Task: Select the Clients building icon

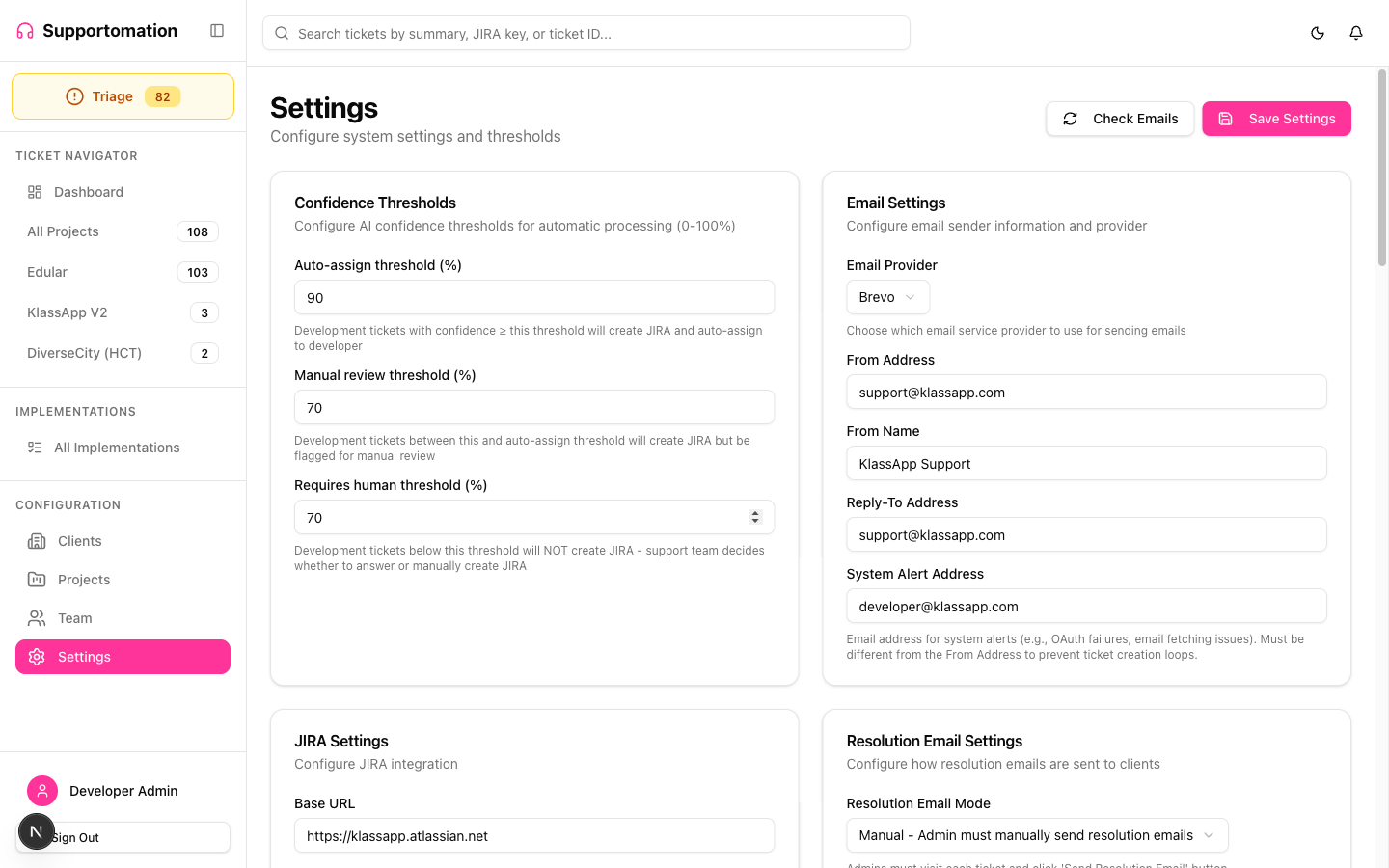Action: pyautogui.click(x=36, y=541)
